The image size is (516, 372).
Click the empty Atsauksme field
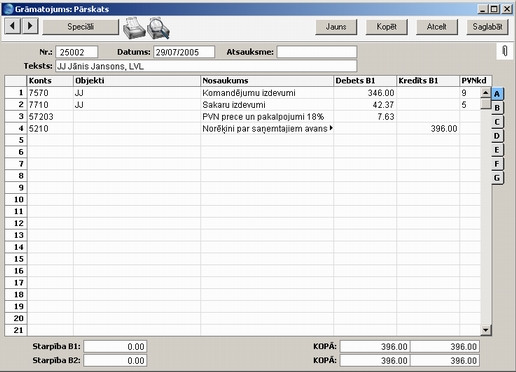317,52
